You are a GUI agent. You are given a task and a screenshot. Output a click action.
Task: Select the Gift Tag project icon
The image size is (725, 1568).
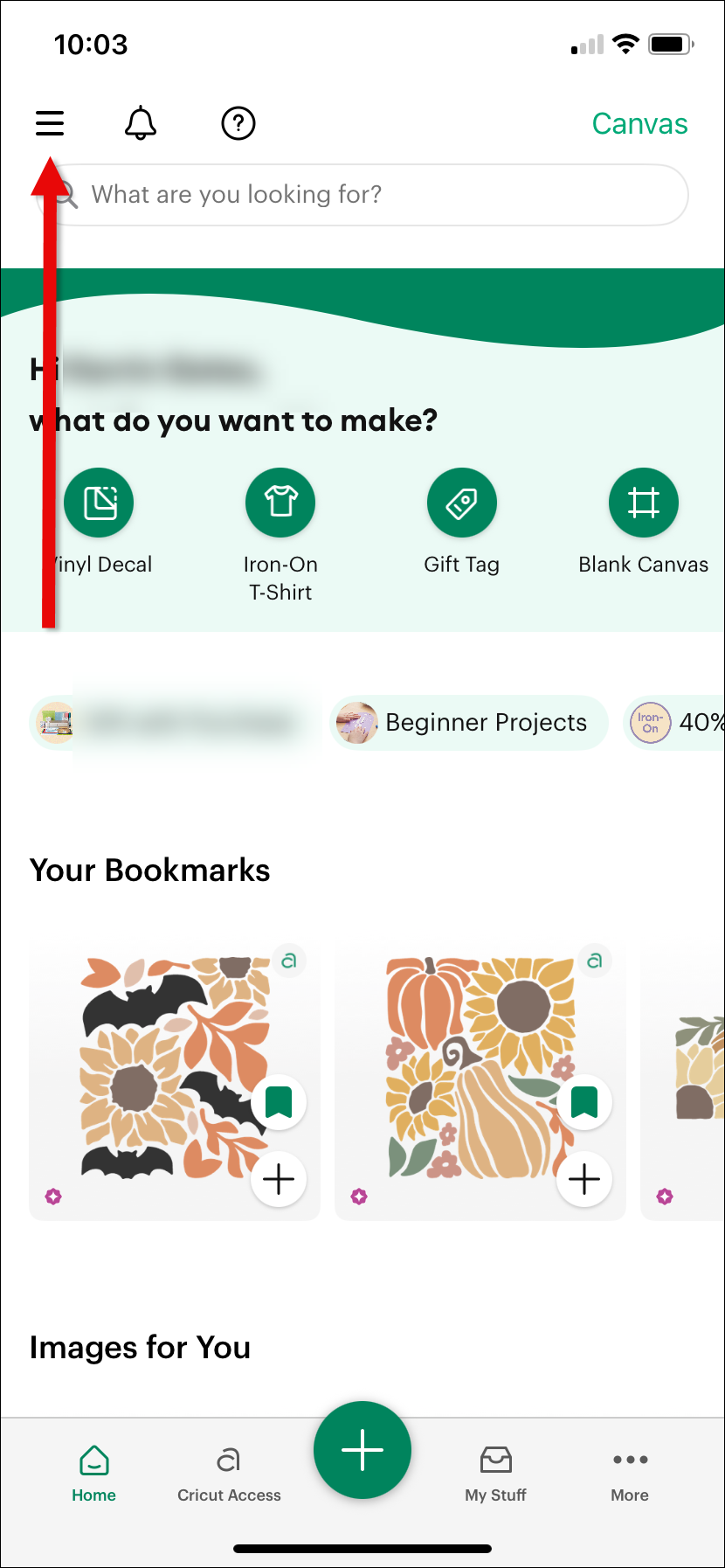(x=461, y=502)
